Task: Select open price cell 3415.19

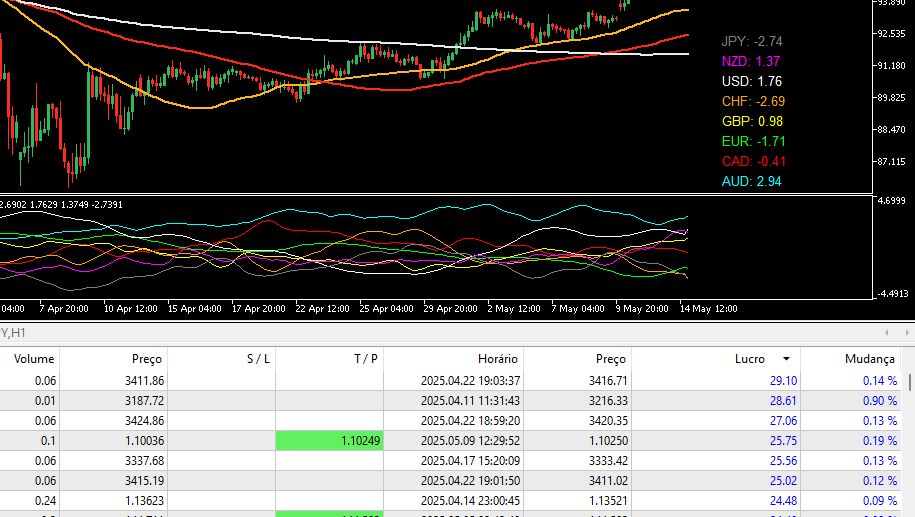Action: click(x=144, y=481)
